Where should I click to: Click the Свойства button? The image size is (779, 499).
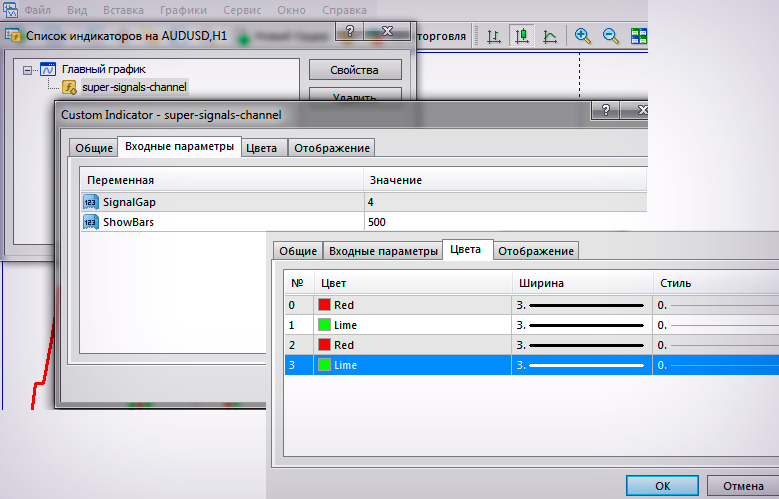pyautogui.click(x=354, y=70)
